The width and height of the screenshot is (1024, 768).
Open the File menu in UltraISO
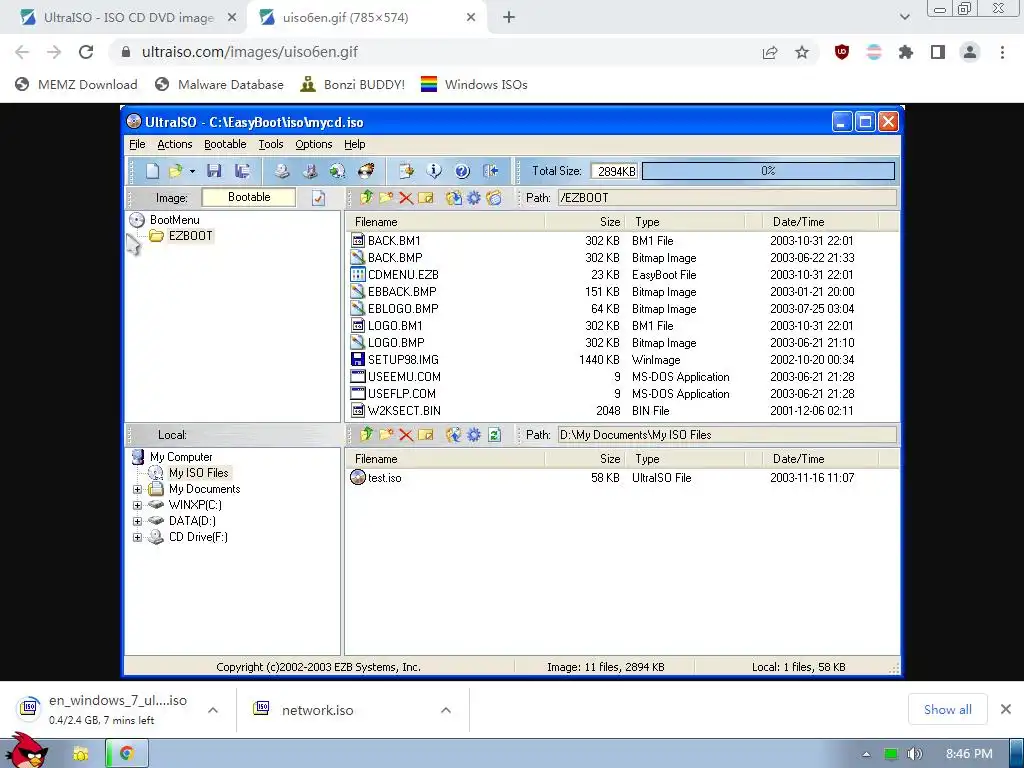tap(137, 144)
